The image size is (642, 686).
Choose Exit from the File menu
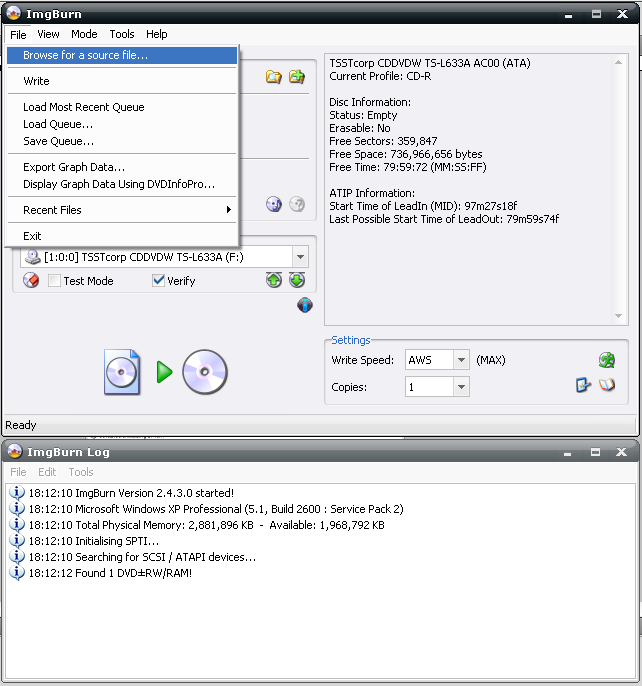click(122, 236)
